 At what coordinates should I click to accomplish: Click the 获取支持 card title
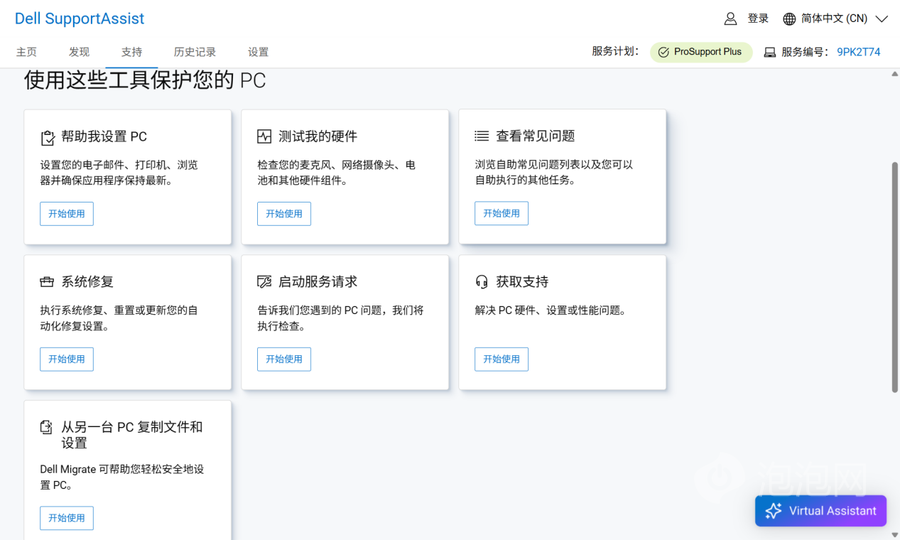coord(522,282)
